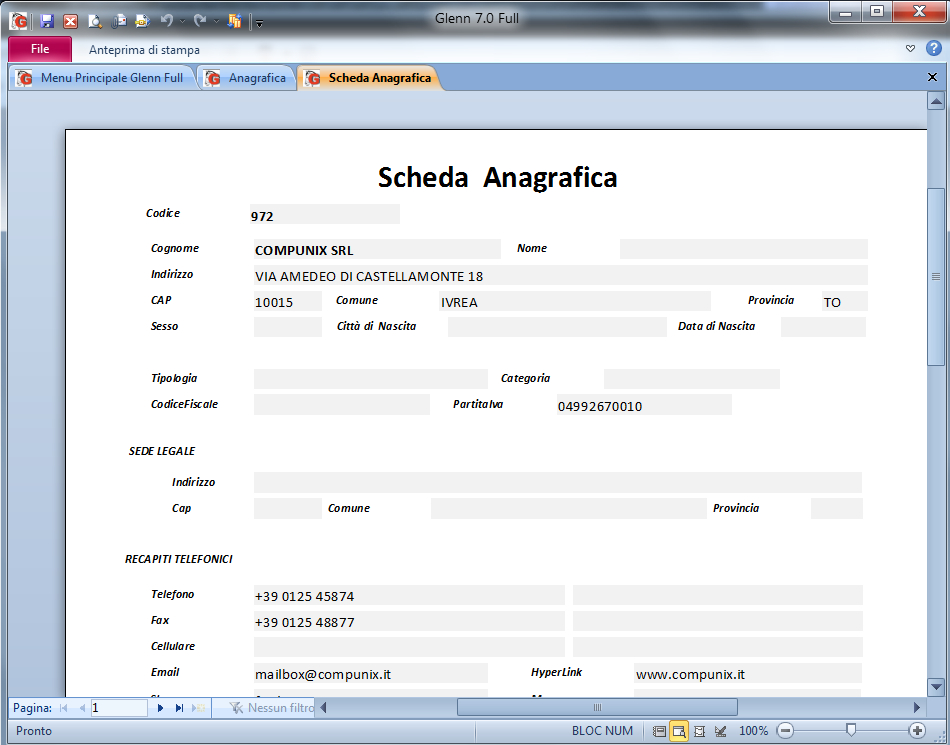Click the Glenn application logo icon in the title bar
This screenshot has height=745, width=950.
click(x=19, y=21)
